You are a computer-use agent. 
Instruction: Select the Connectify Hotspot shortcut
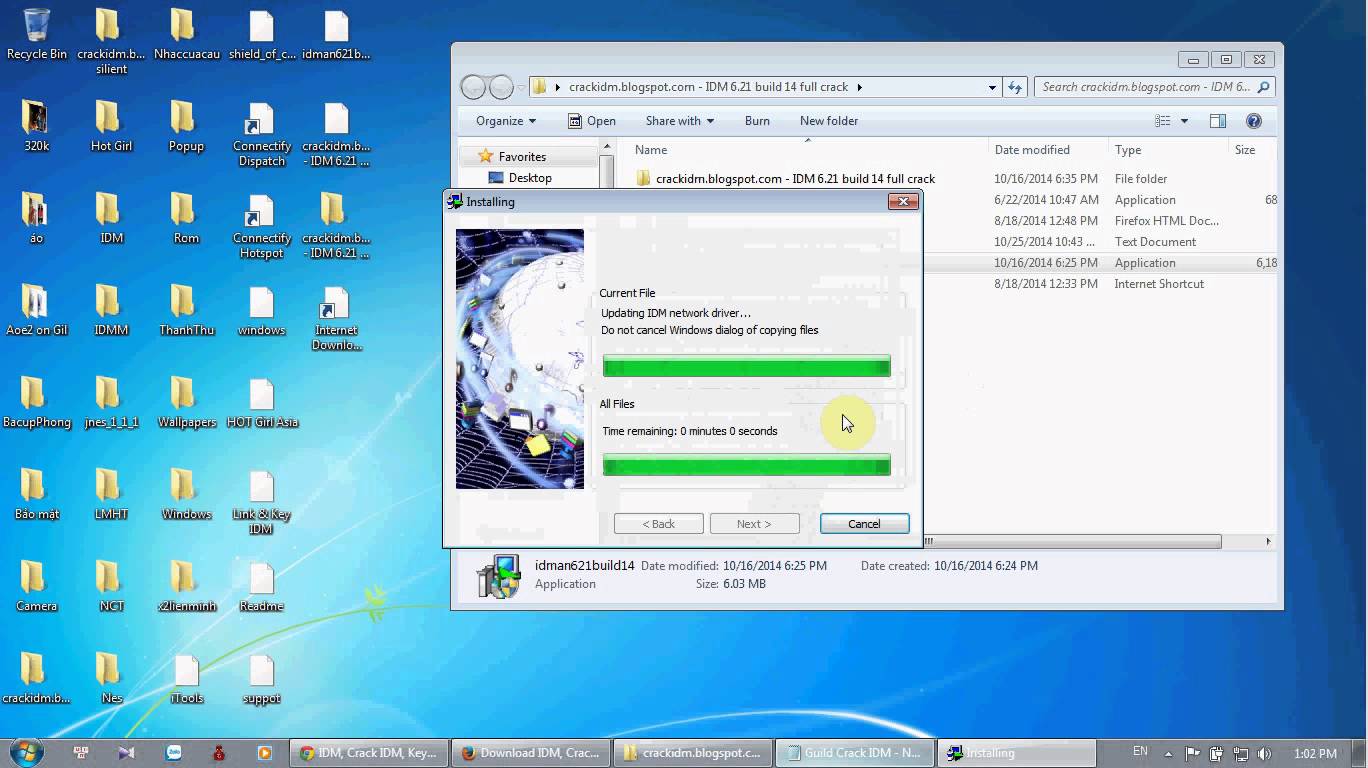click(x=261, y=226)
